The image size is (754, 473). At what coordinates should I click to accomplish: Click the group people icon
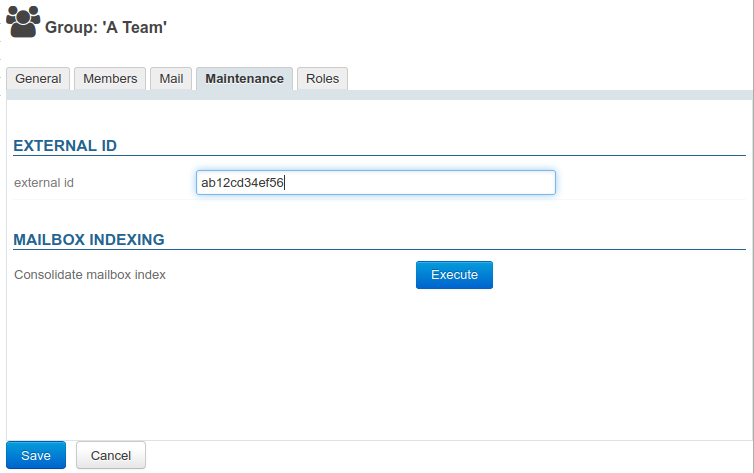(23, 21)
